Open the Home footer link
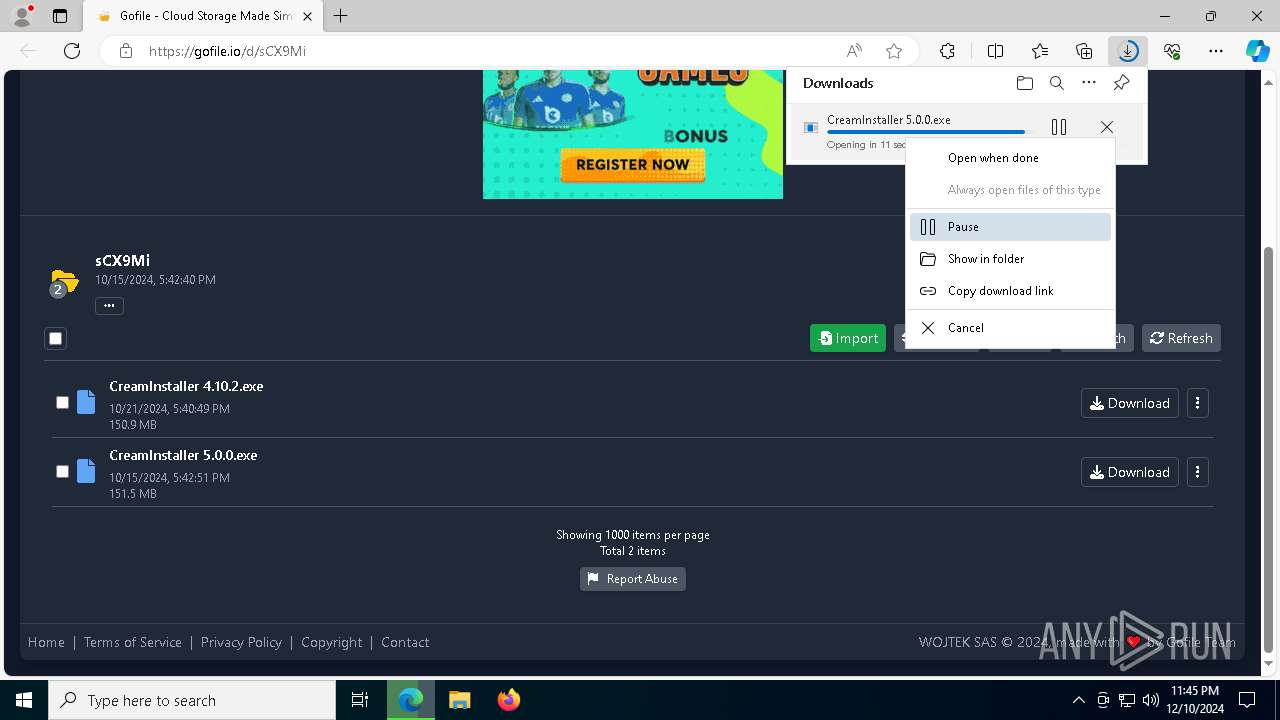This screenshot has height=720, width=1280. point(46,642)
